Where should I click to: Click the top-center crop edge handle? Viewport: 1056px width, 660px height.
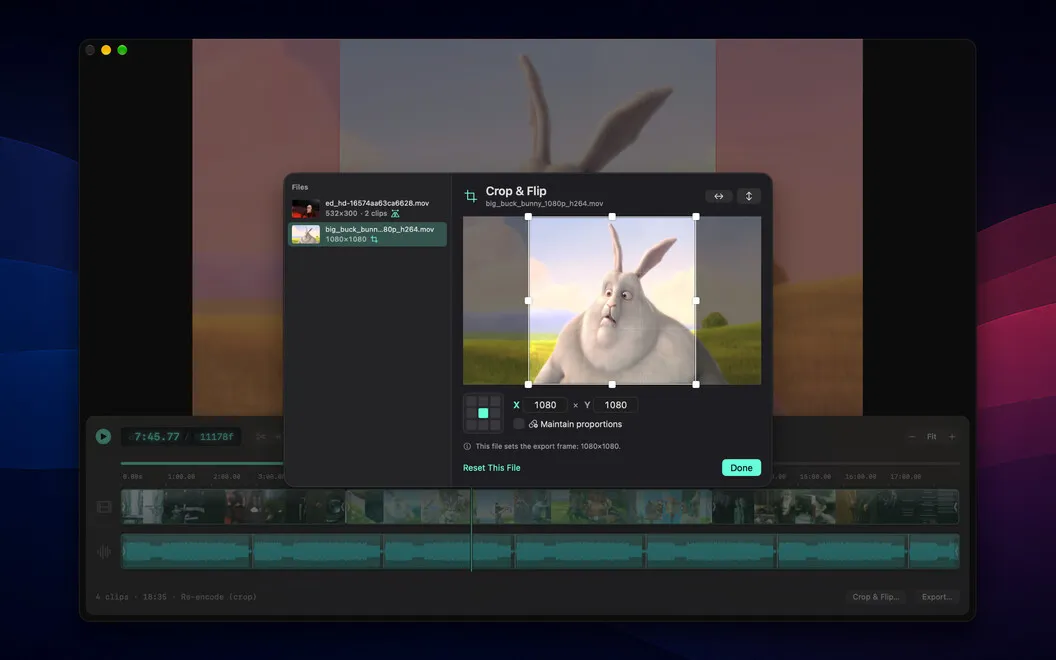click(x=612, y=217)
